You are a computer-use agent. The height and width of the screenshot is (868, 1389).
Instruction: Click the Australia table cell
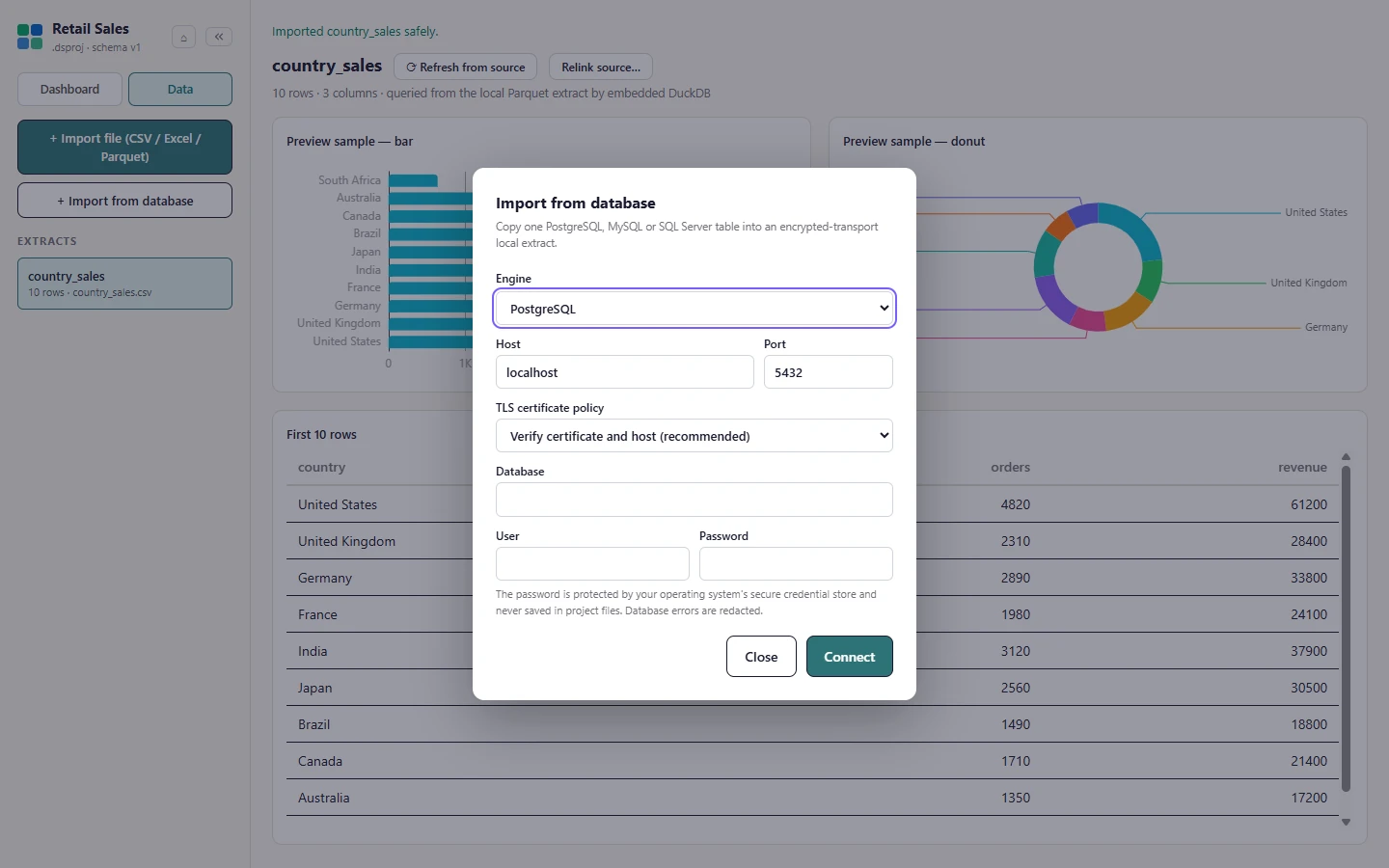pos(324,798)
